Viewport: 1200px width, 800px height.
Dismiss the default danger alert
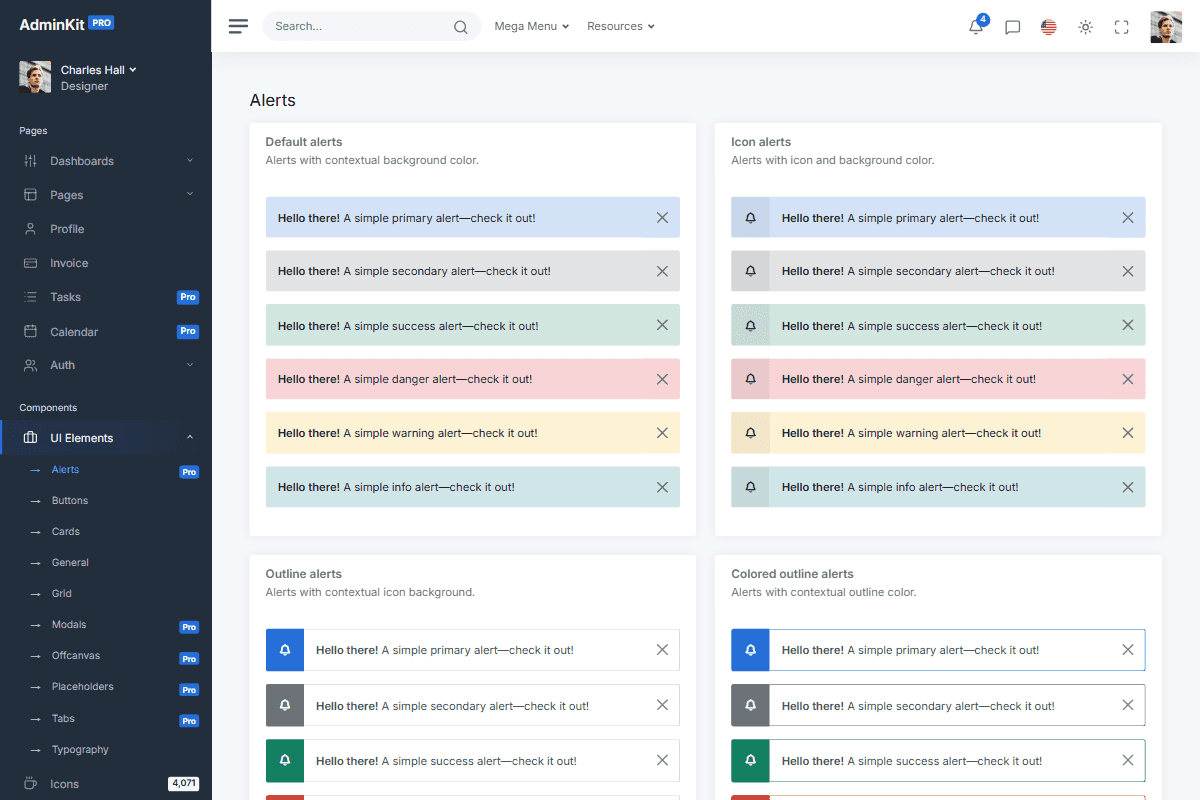coord(662,379)
